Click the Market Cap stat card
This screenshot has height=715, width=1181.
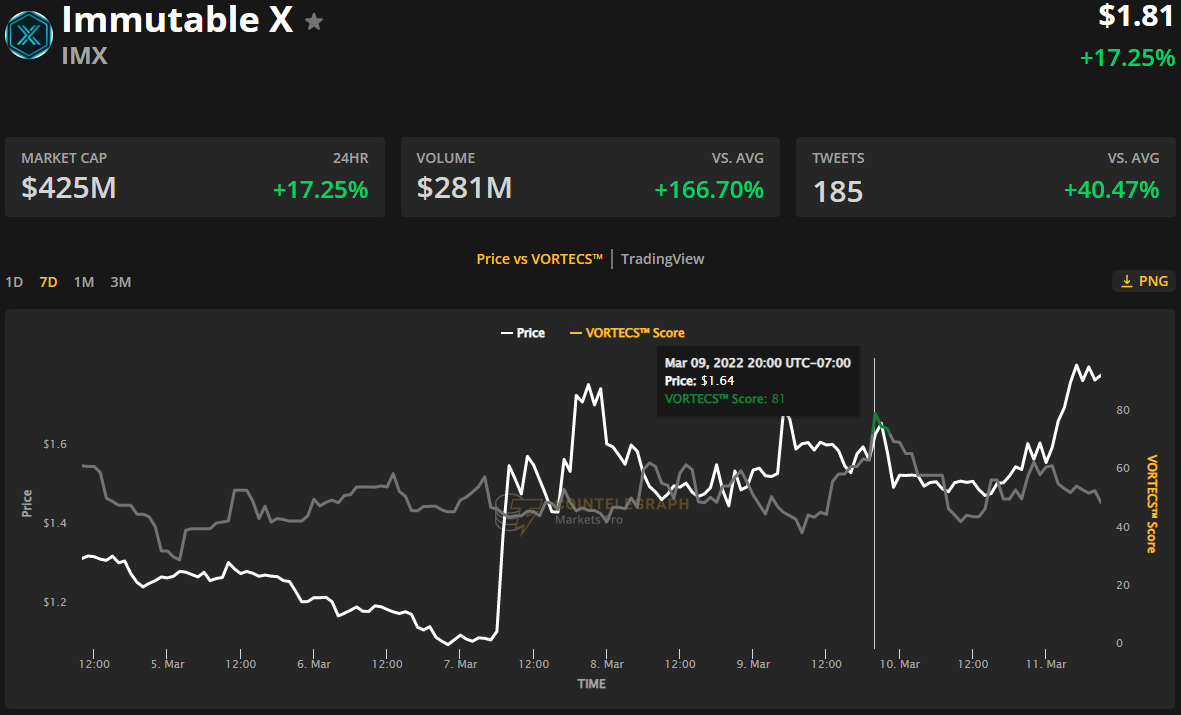point(195,177)
